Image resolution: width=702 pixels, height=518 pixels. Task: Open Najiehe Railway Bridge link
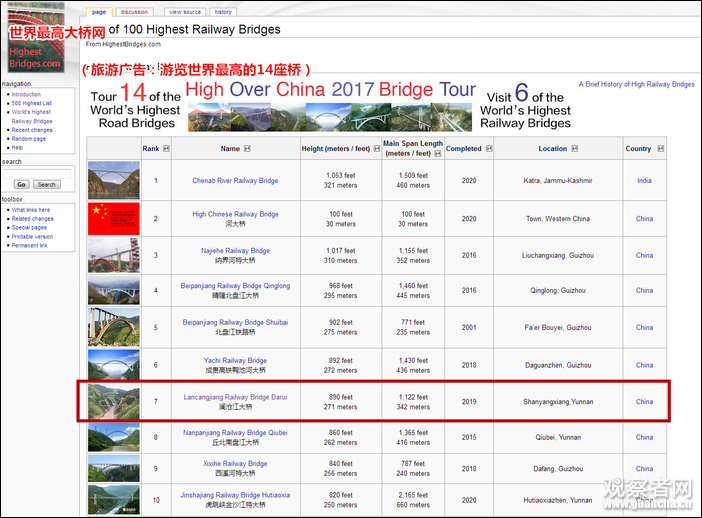tap(235, 251)
